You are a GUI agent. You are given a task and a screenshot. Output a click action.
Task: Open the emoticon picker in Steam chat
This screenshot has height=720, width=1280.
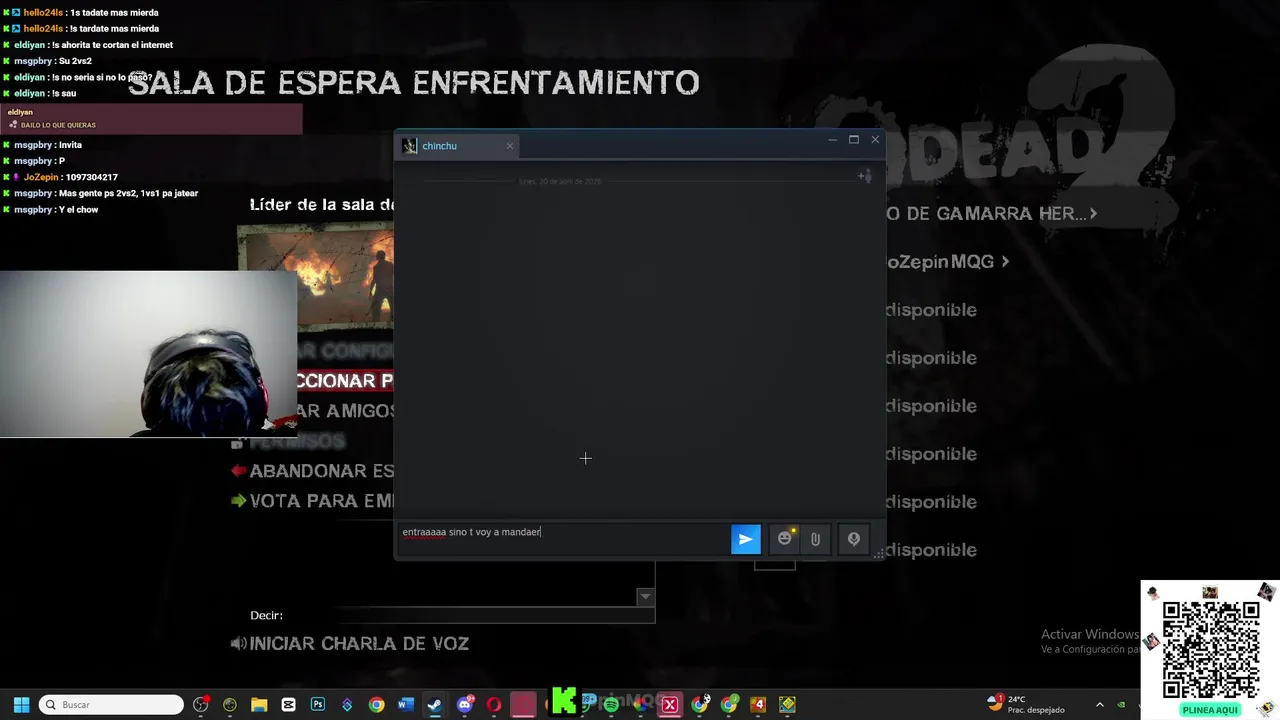[x=785, y=539]
